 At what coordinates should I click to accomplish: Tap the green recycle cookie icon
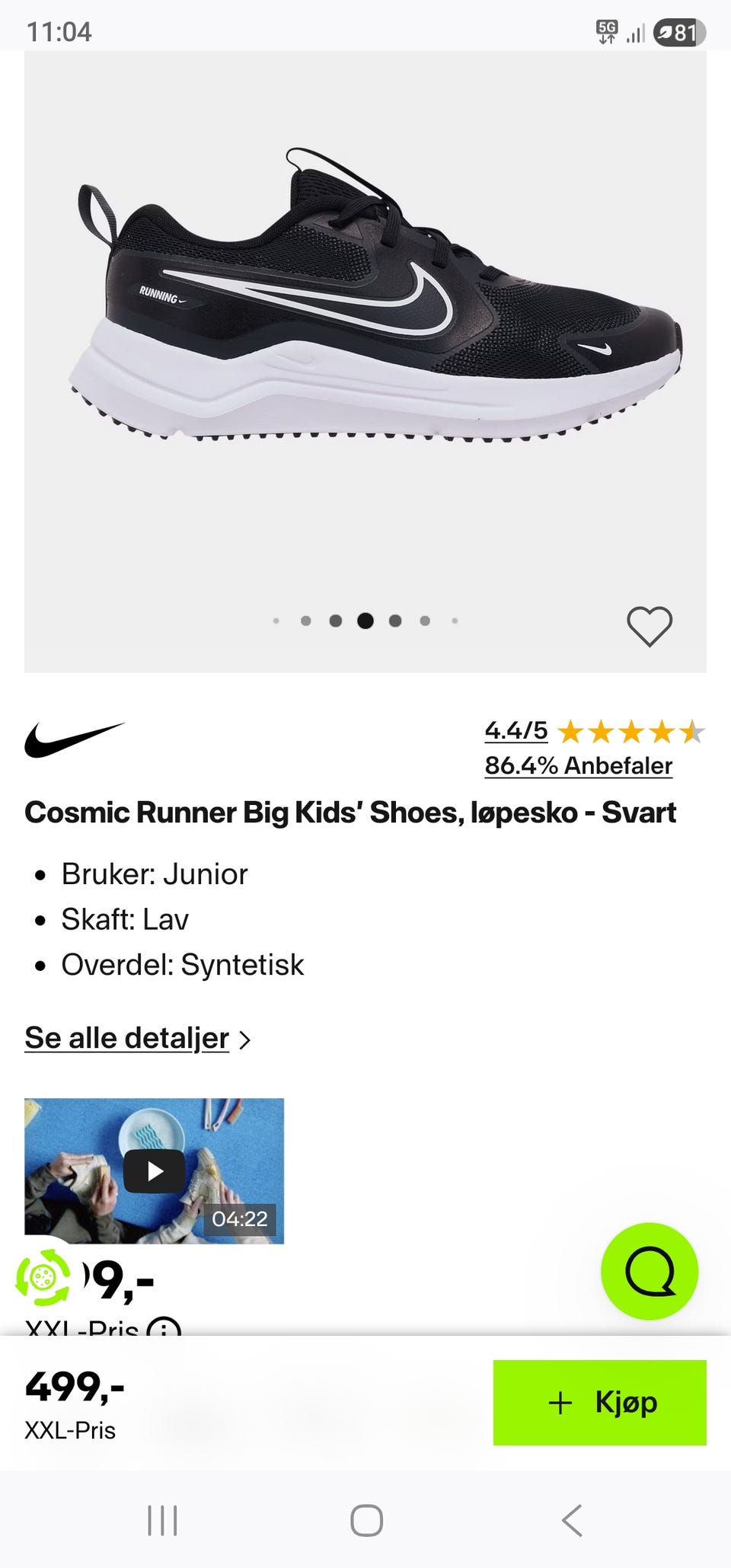point(44,1275)
